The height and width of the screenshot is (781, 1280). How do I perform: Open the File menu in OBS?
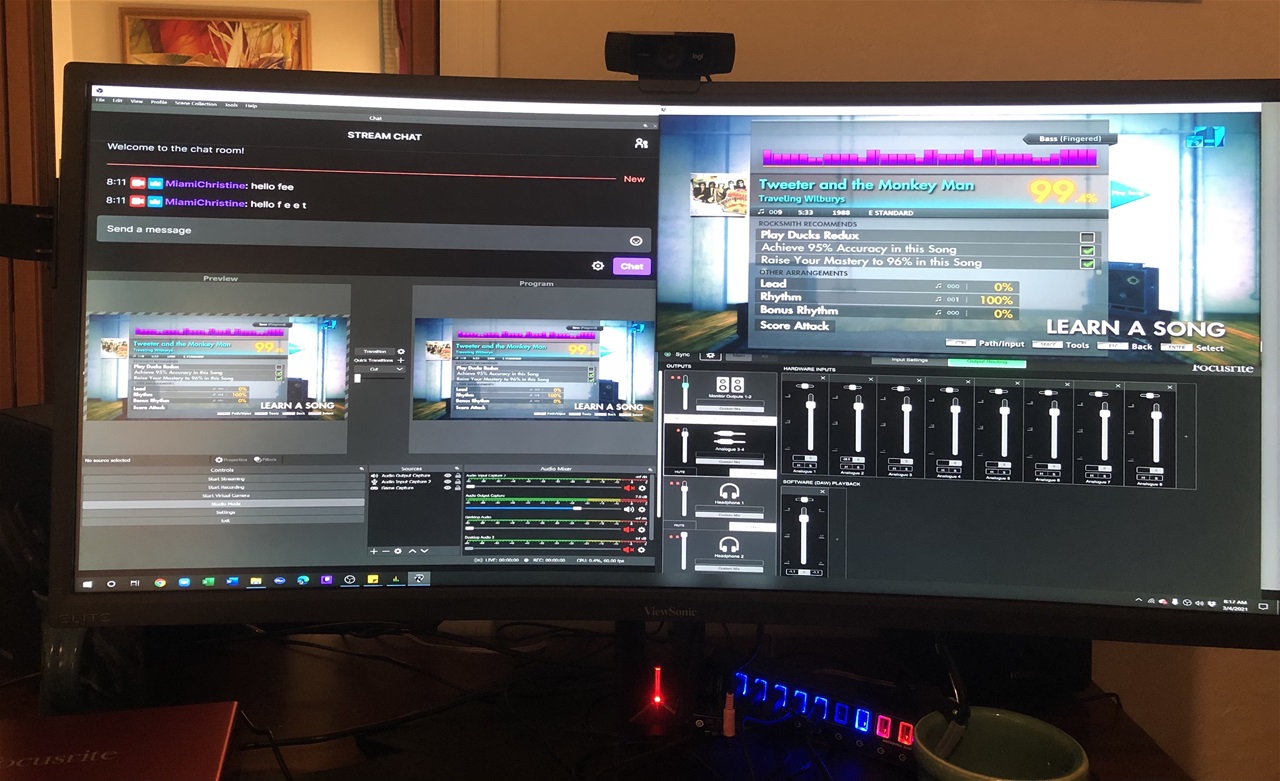(100, 100)
